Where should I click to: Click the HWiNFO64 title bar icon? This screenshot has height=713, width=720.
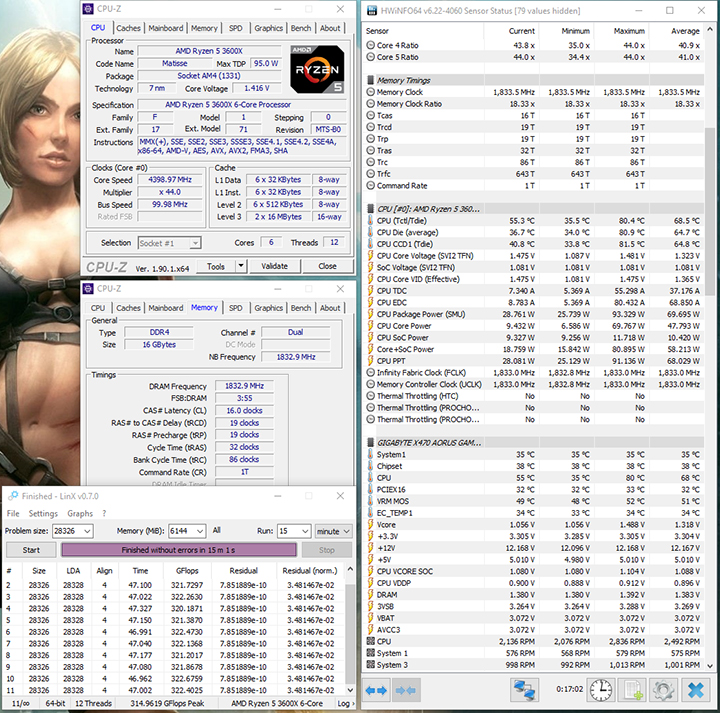[372, 11]
